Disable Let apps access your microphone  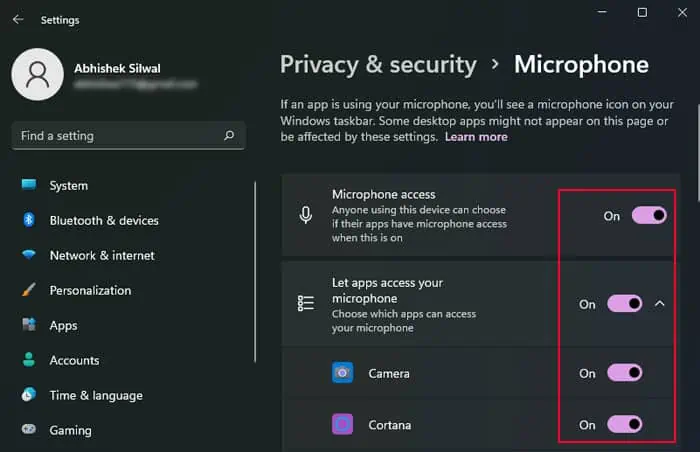[x=625, y=304]
